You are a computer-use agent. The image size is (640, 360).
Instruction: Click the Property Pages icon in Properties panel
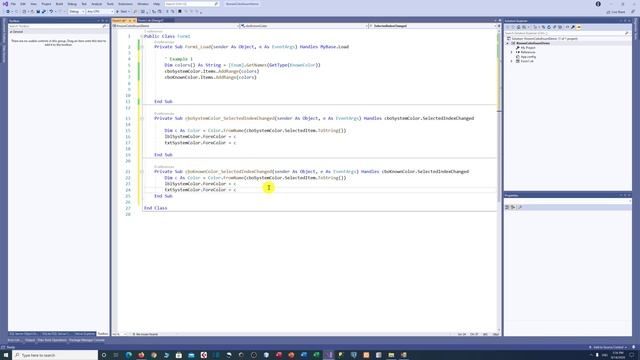click(520, 207)
